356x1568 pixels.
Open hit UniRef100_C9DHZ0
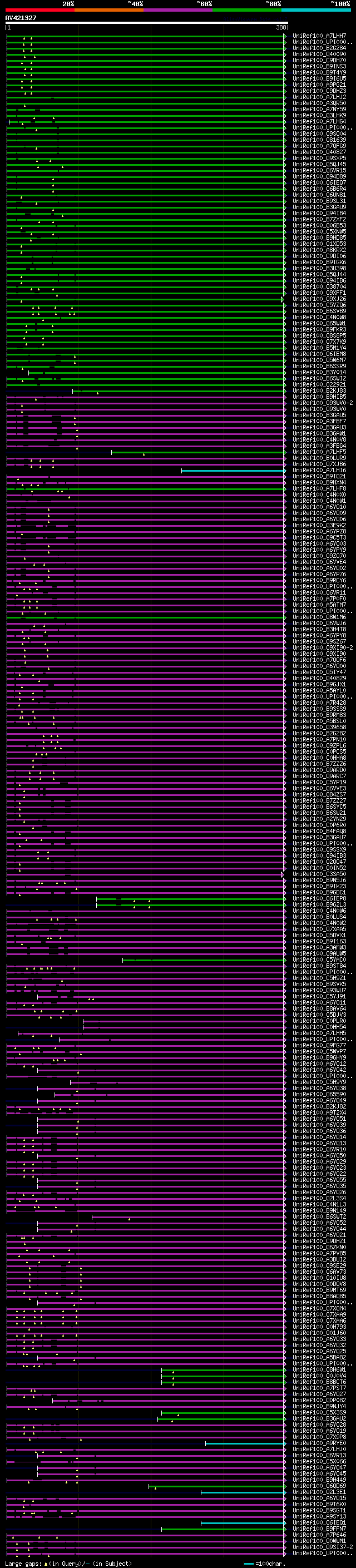[x=319, y=60]
